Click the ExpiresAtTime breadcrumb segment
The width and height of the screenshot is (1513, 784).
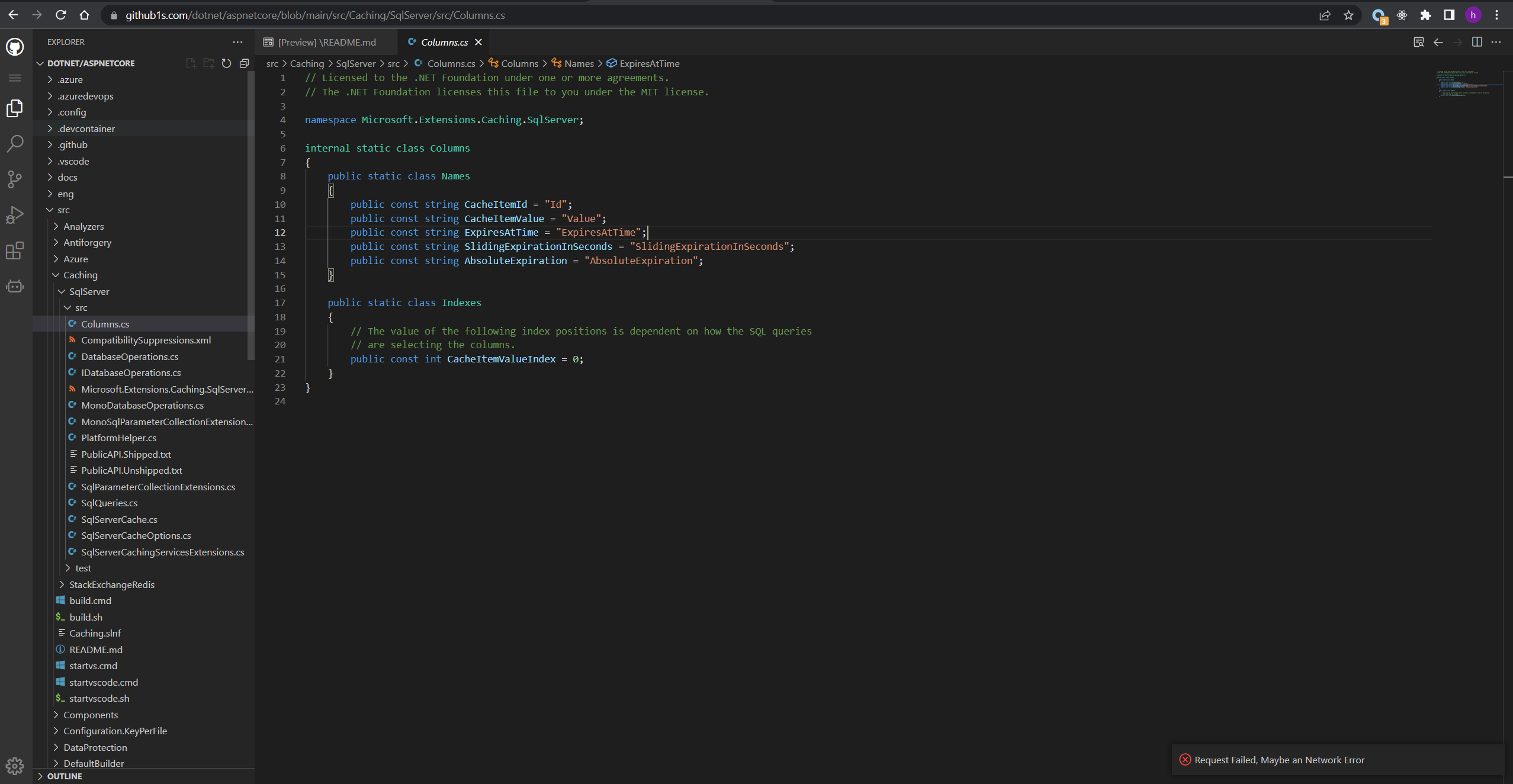643,63
